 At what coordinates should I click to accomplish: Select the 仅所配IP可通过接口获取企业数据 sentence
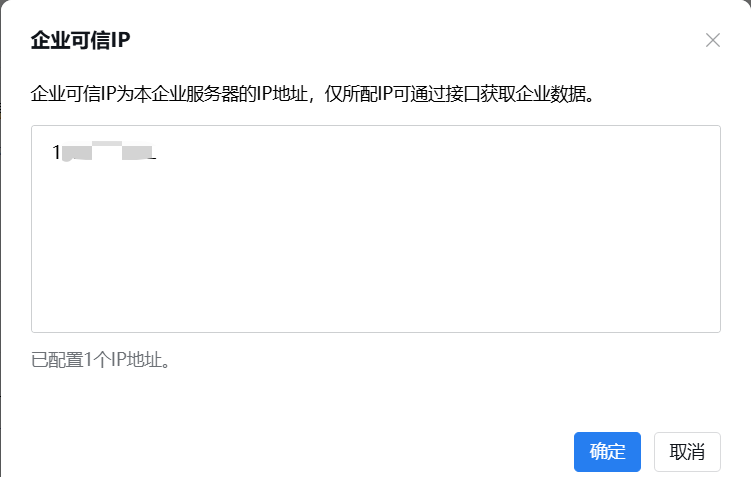(x=460, y=94)
